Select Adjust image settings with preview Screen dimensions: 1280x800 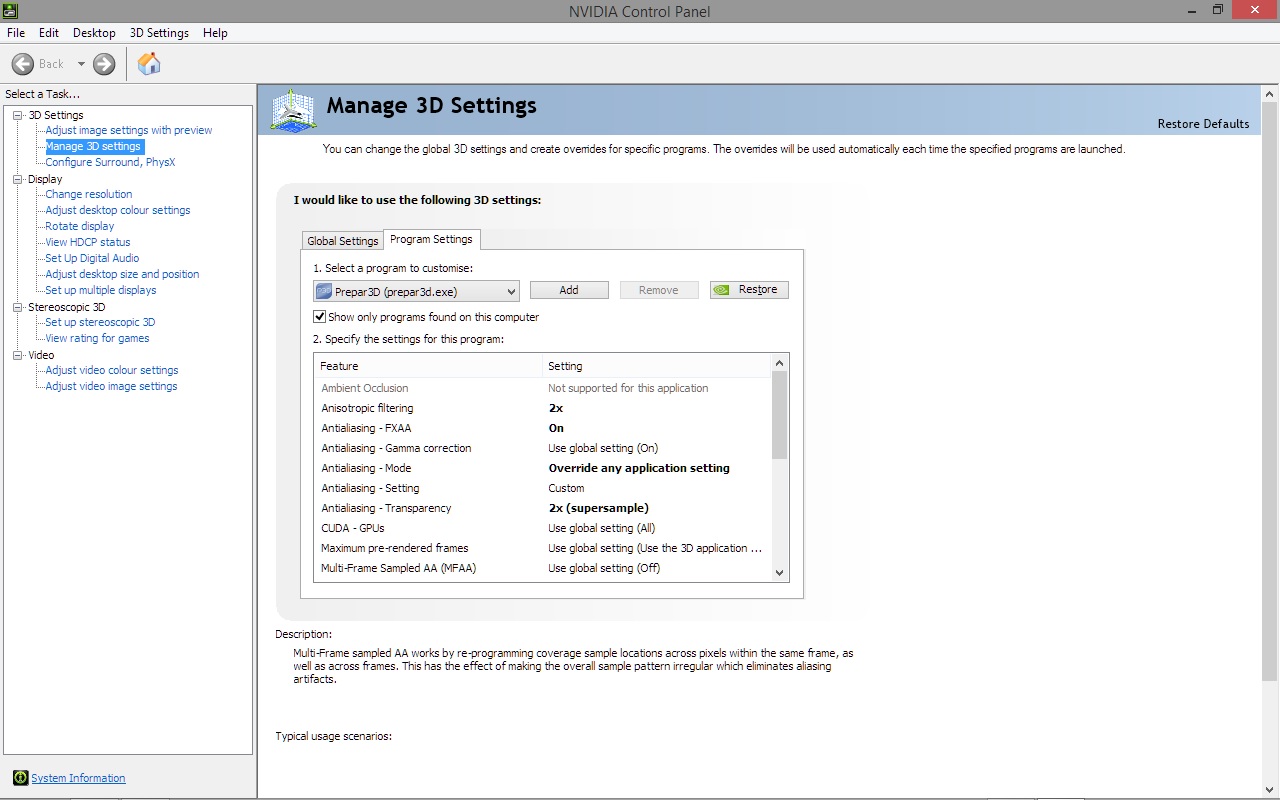point(129,130)
